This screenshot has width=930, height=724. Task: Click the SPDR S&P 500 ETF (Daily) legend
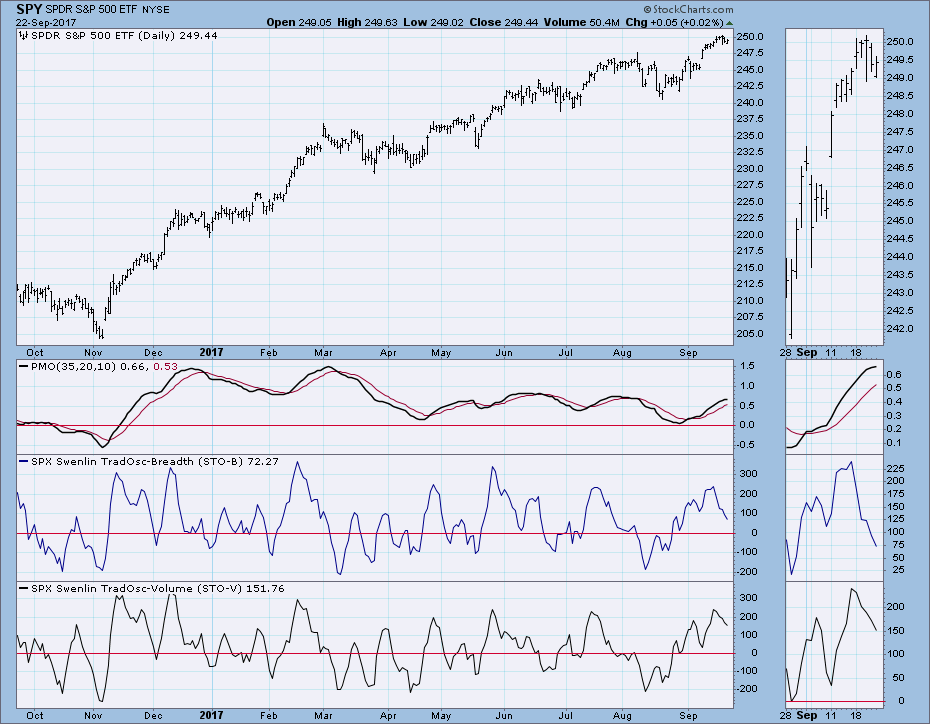point(124,36)
